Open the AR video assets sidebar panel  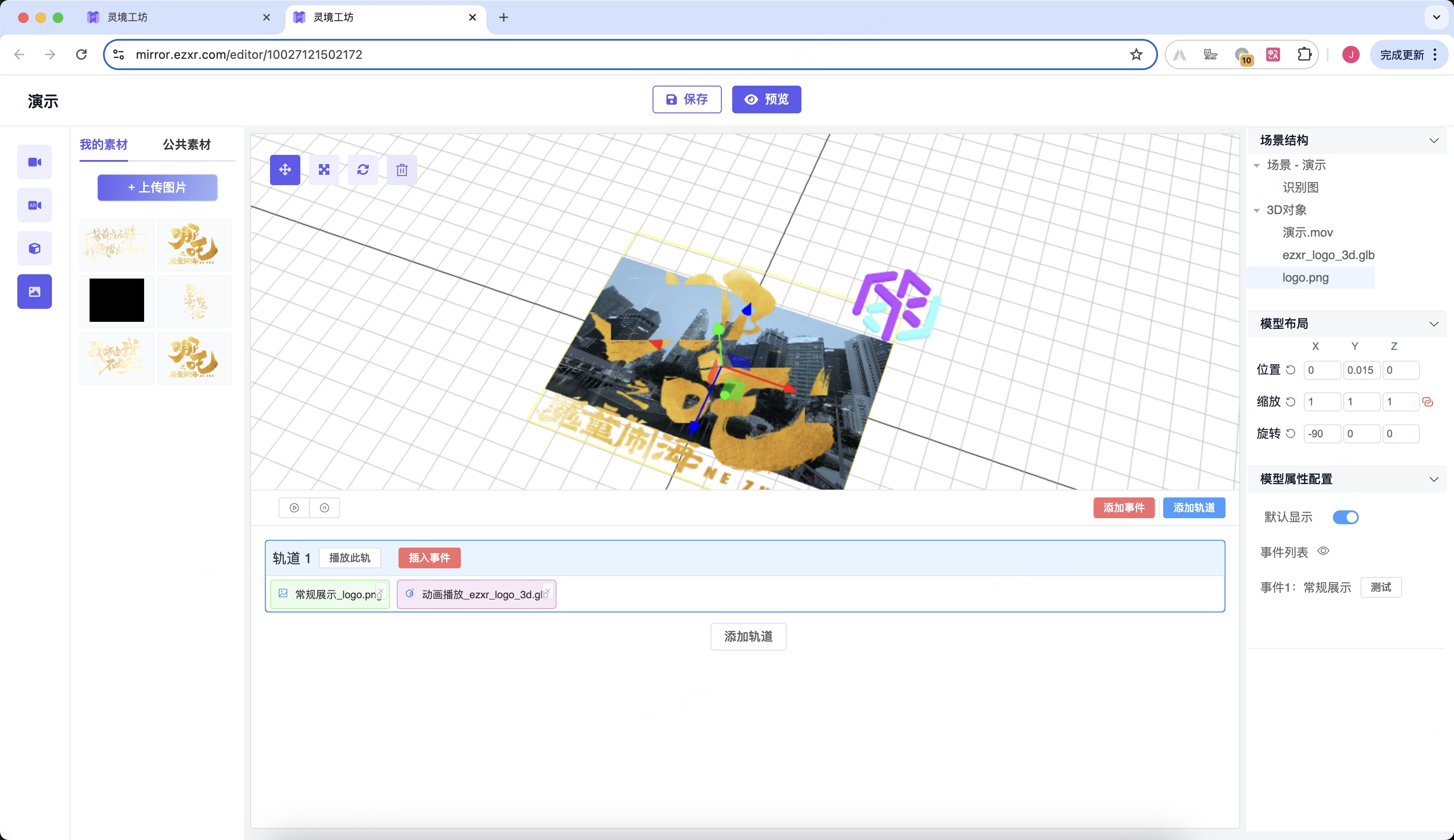coord(35,205)
